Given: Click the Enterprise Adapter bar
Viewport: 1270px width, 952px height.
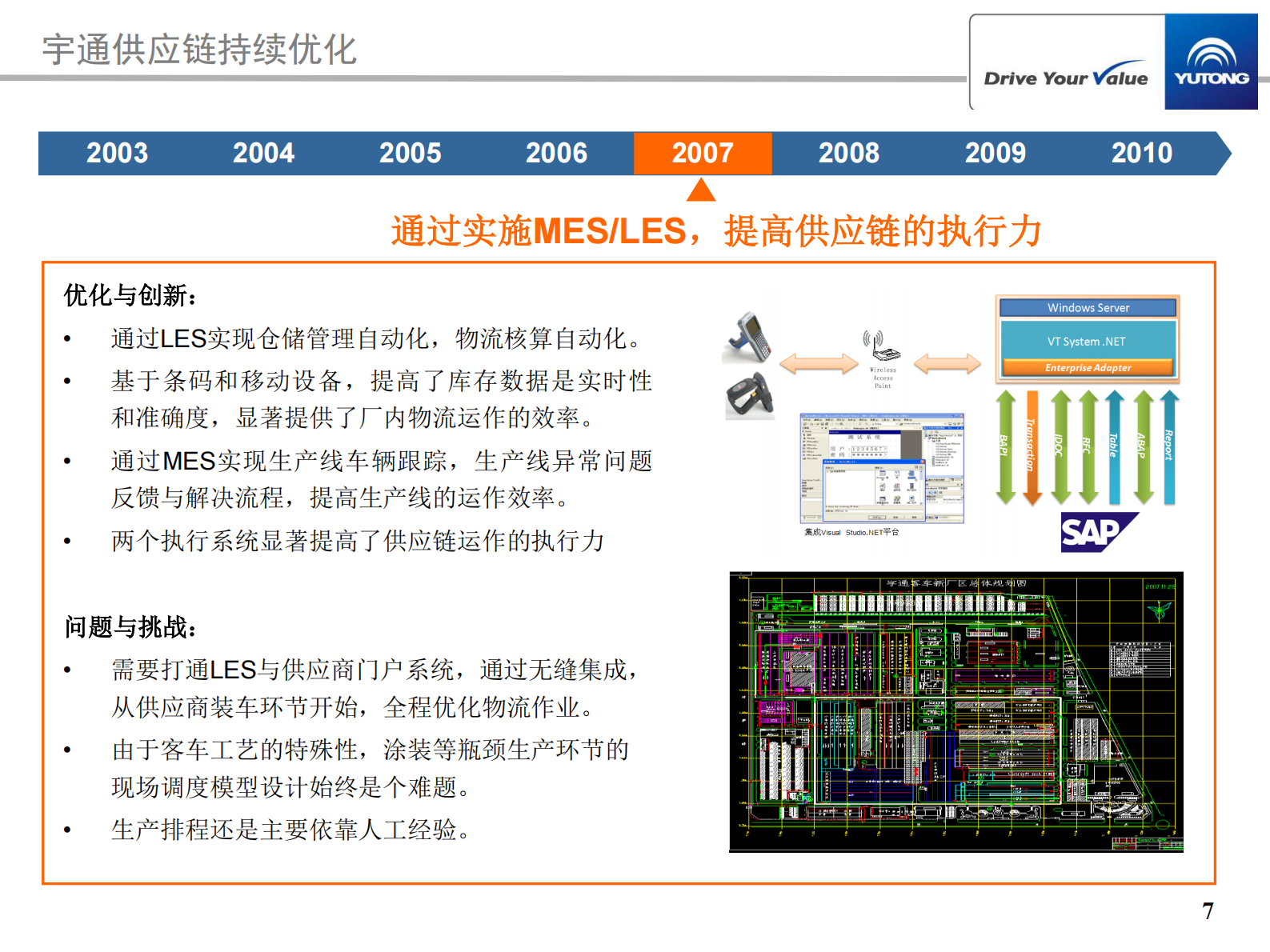Looking at the screenshot, I should (x=1088, y=368).
